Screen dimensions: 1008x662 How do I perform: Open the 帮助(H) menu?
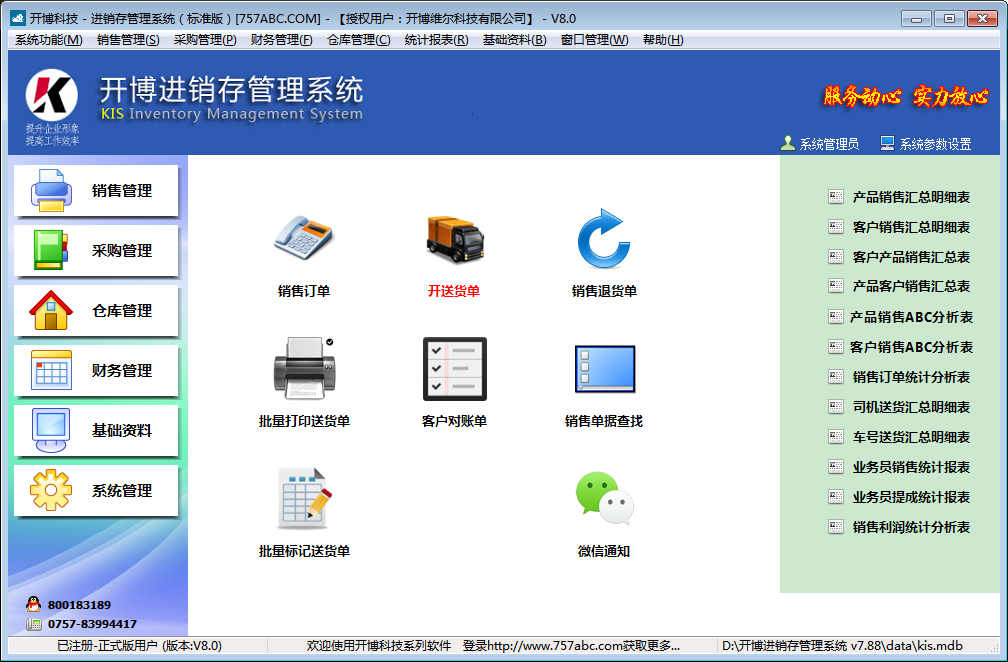click(x=663, y=40)
